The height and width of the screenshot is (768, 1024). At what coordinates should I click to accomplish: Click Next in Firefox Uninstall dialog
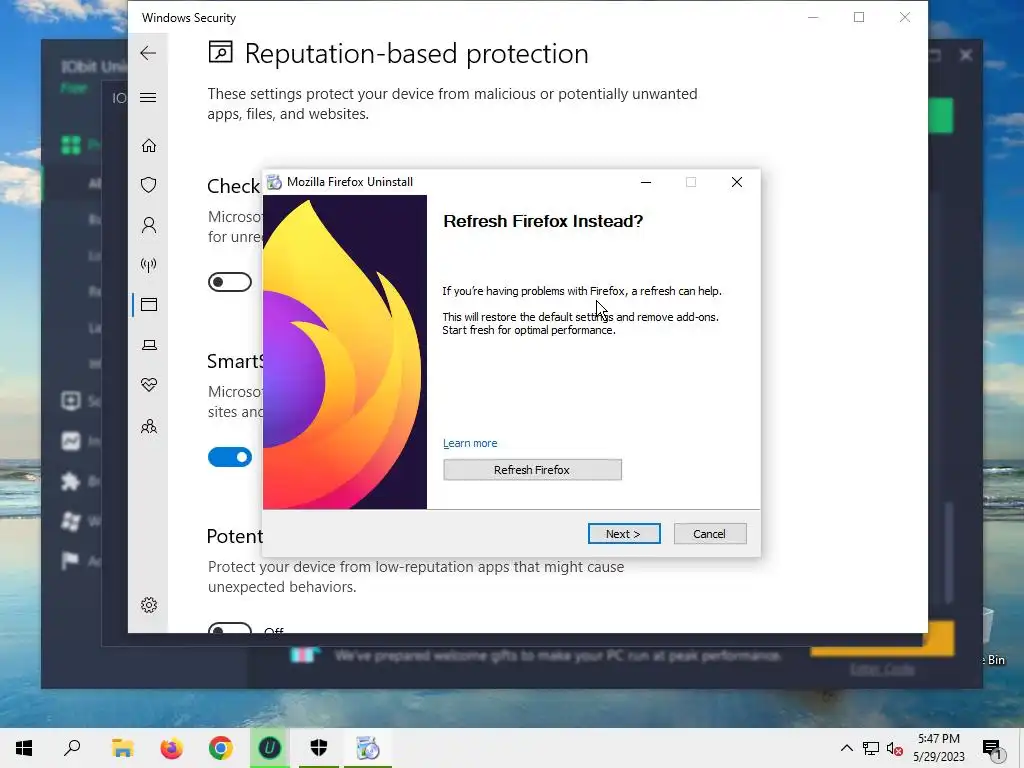tap(624, 534)
